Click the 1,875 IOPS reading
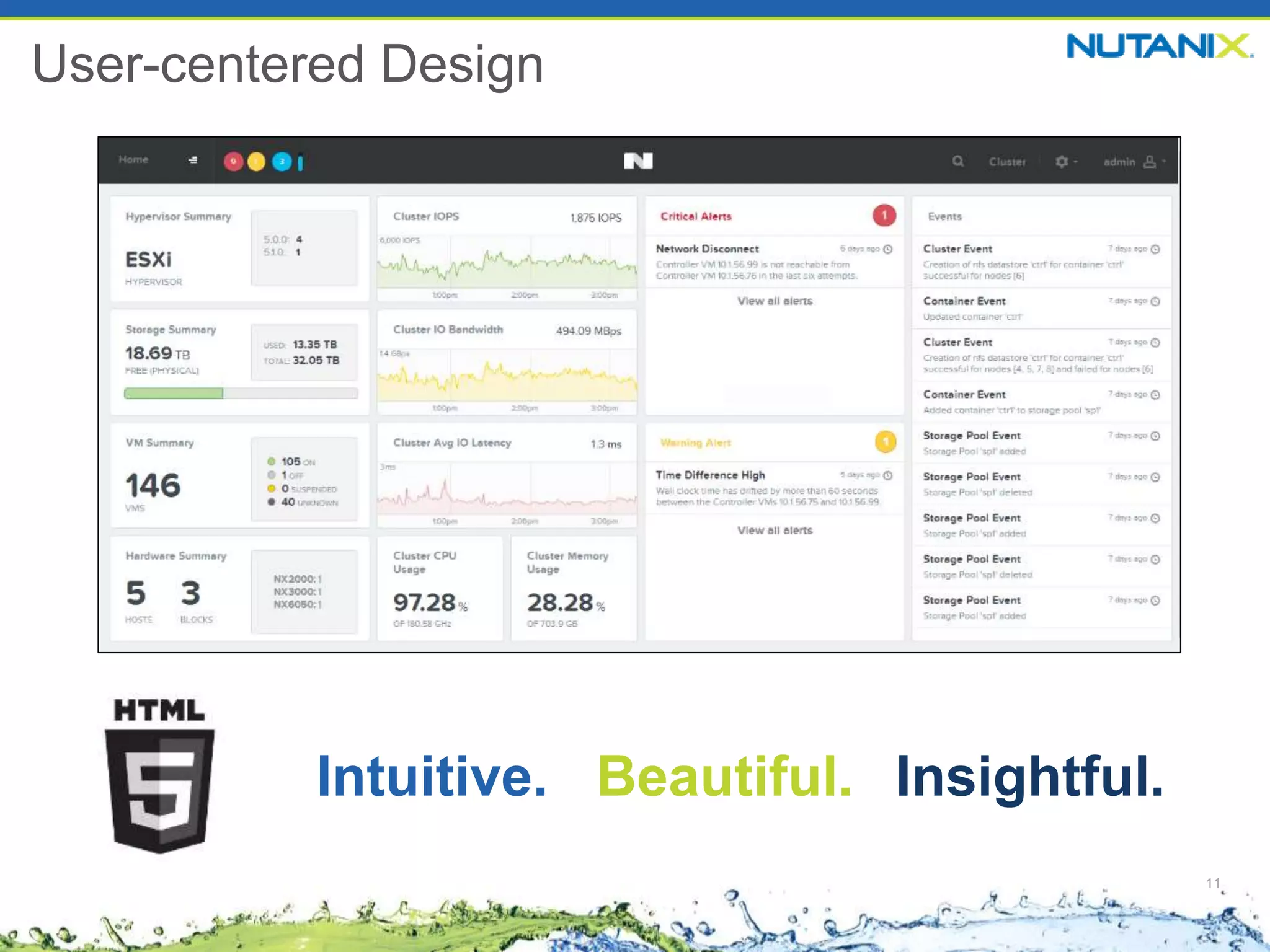Image resolution: width=1270 pixels, height=952 pixels. (595, 218)
